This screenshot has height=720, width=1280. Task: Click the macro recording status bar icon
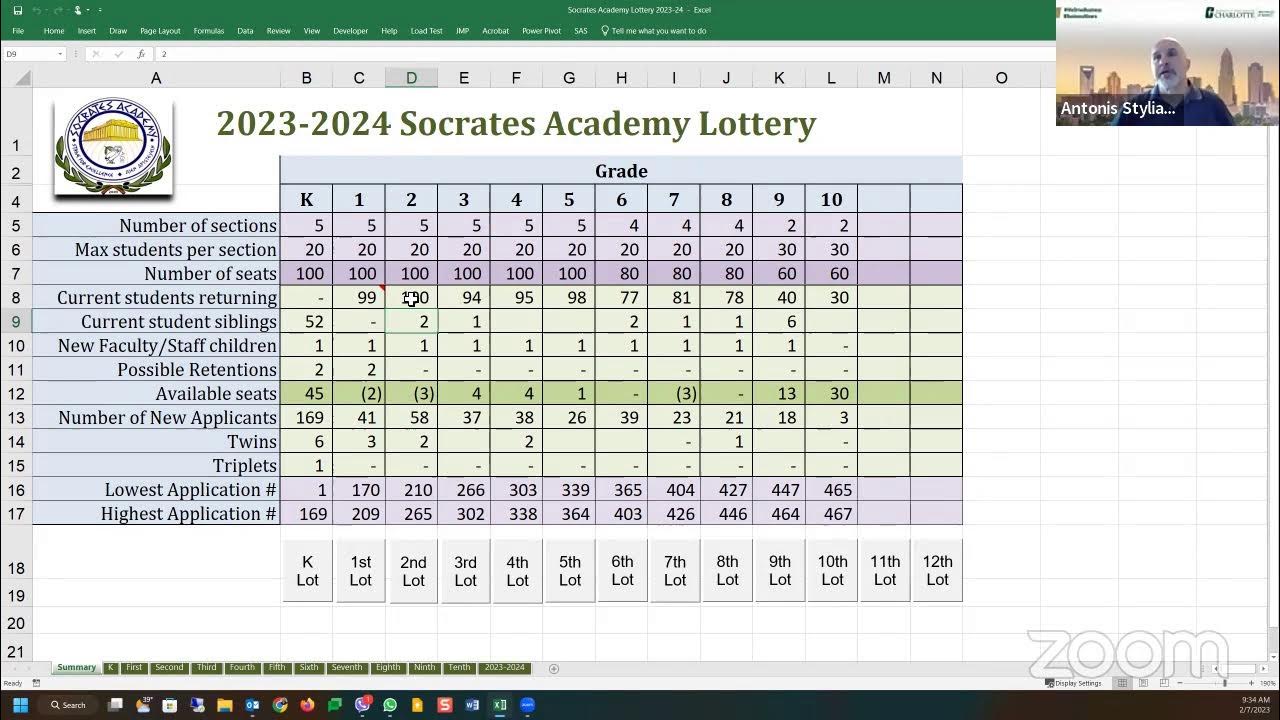[37, 683]
